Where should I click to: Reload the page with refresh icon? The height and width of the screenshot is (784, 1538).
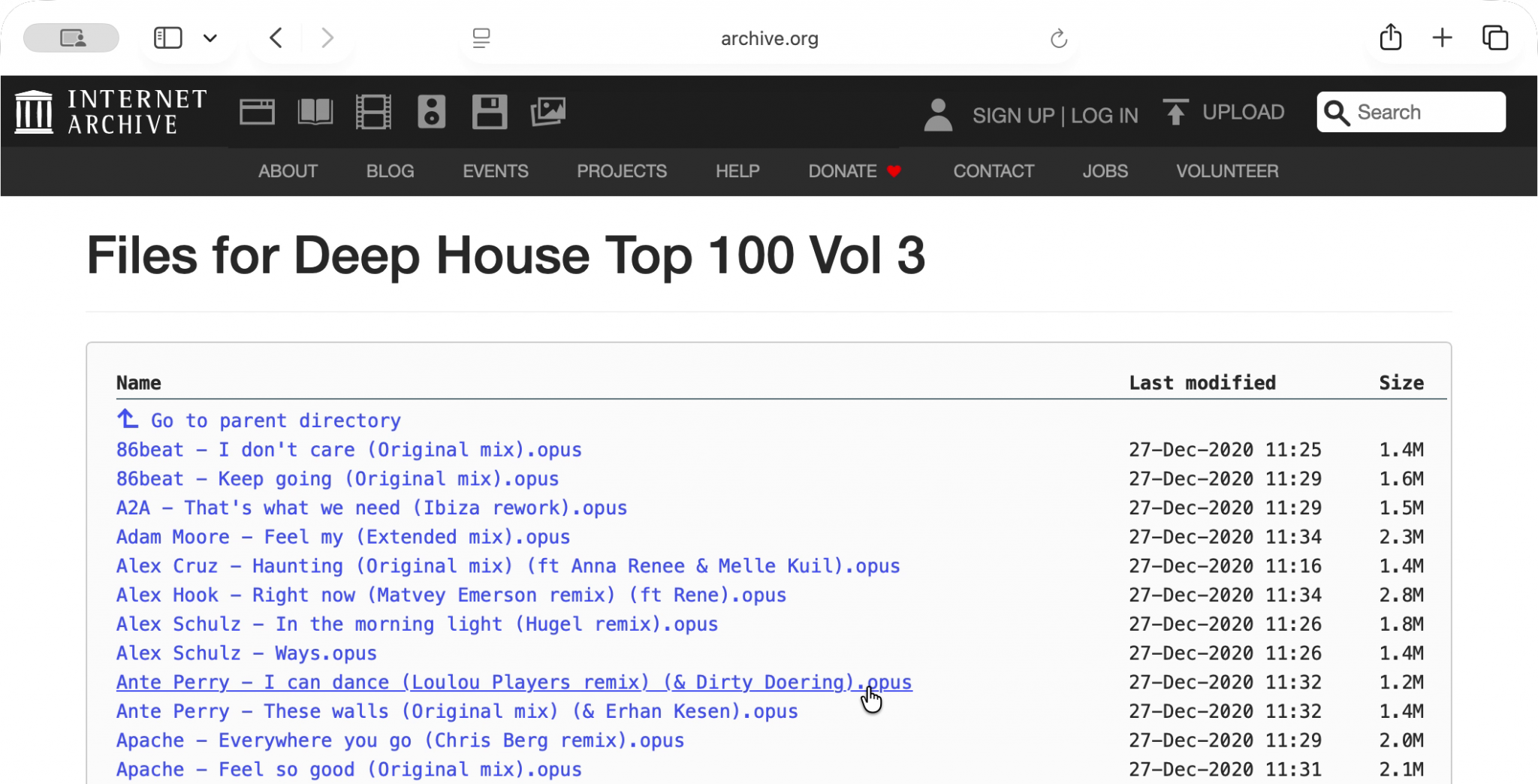click(x=1058, y=38)
